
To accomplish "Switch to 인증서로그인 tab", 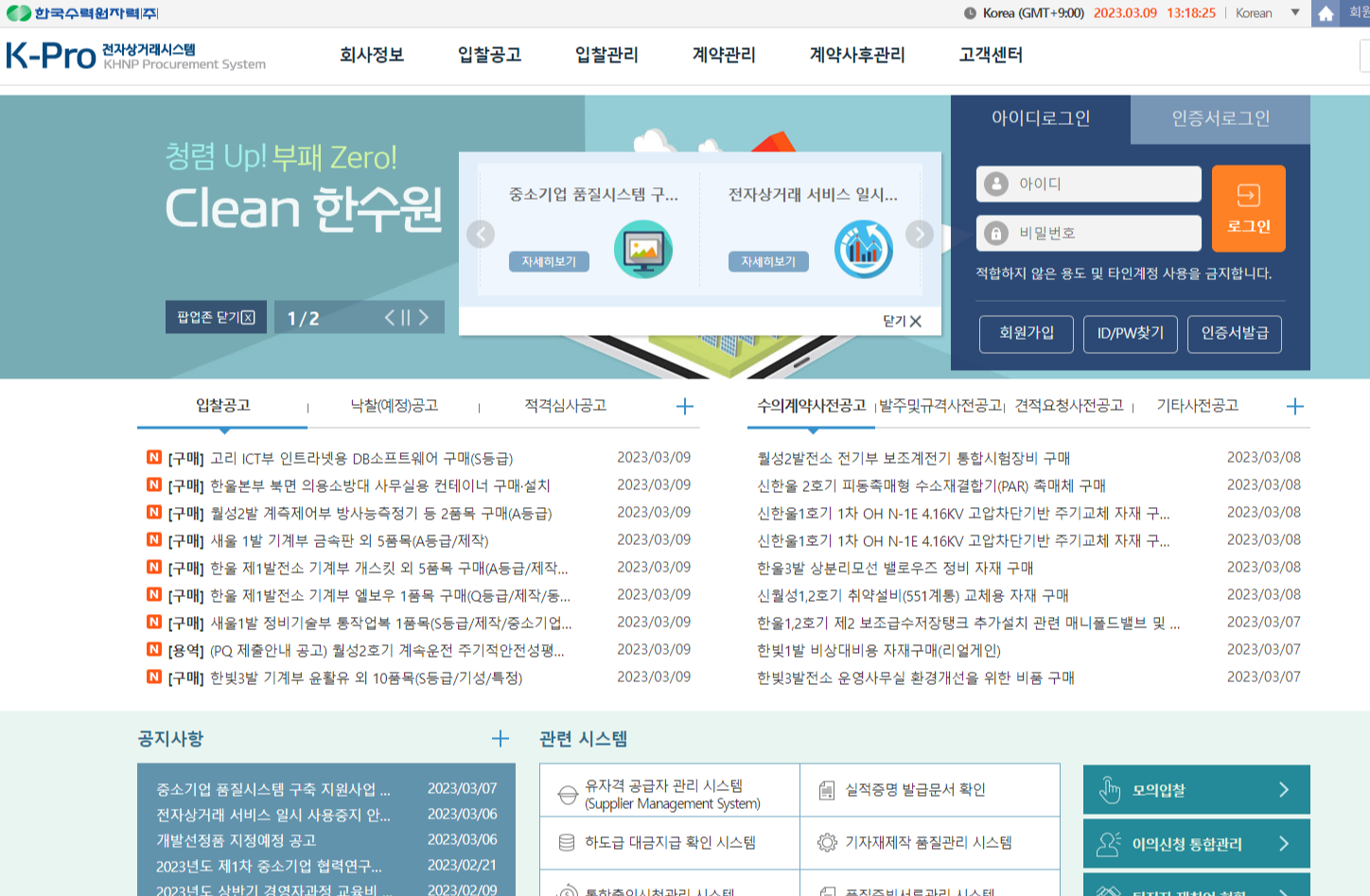I will (1221, 119).
